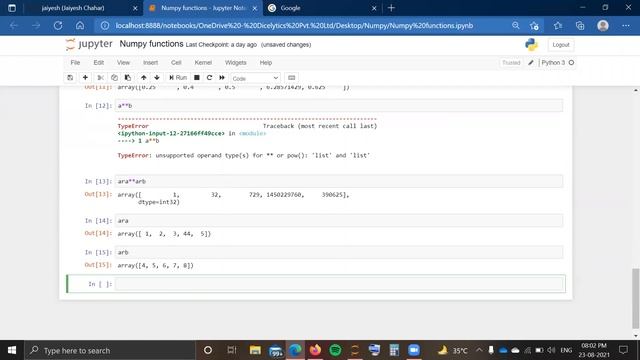
Task: Click the browser refresh button
Action: (58, 25)
